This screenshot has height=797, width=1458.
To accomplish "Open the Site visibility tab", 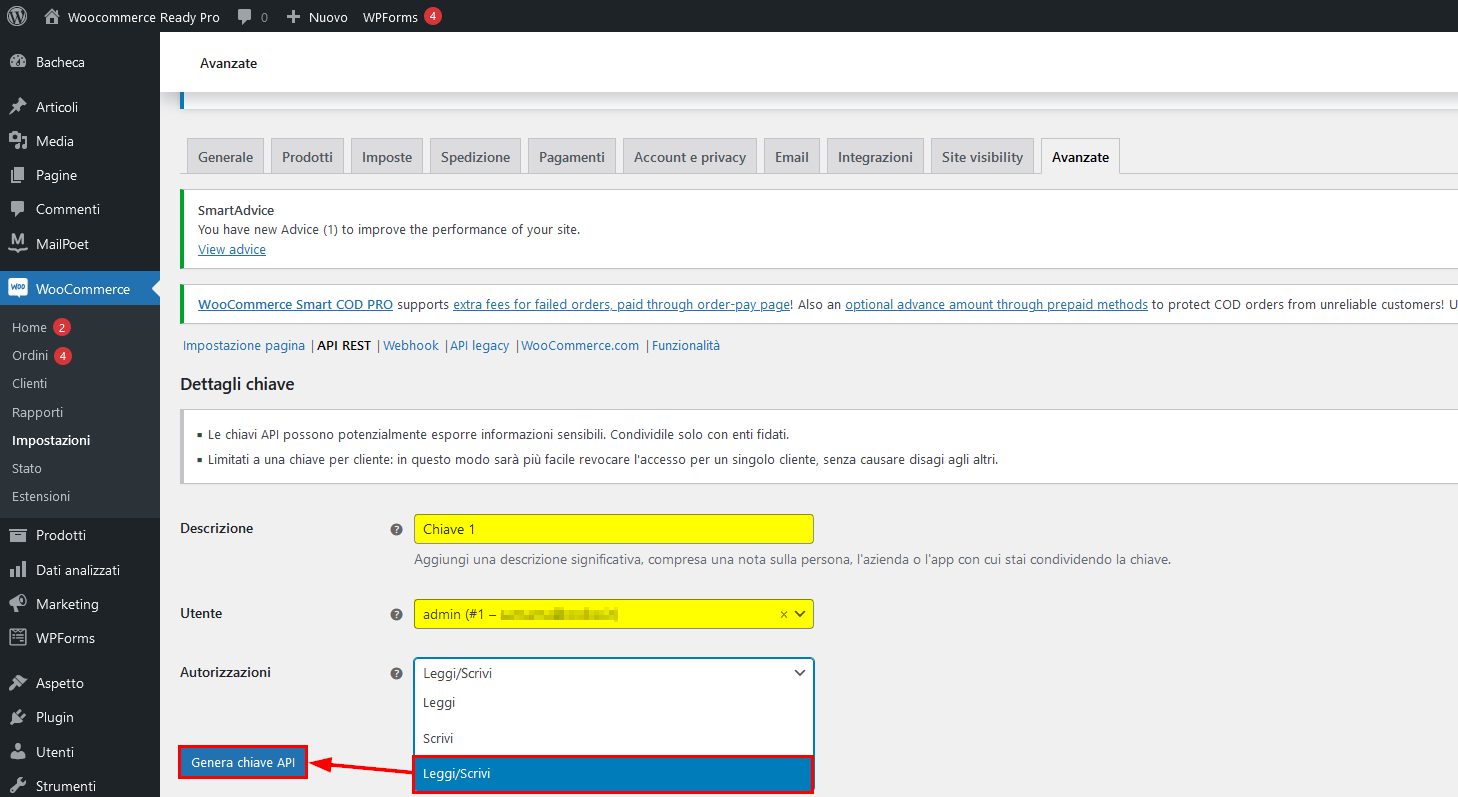I will (982, 157).
